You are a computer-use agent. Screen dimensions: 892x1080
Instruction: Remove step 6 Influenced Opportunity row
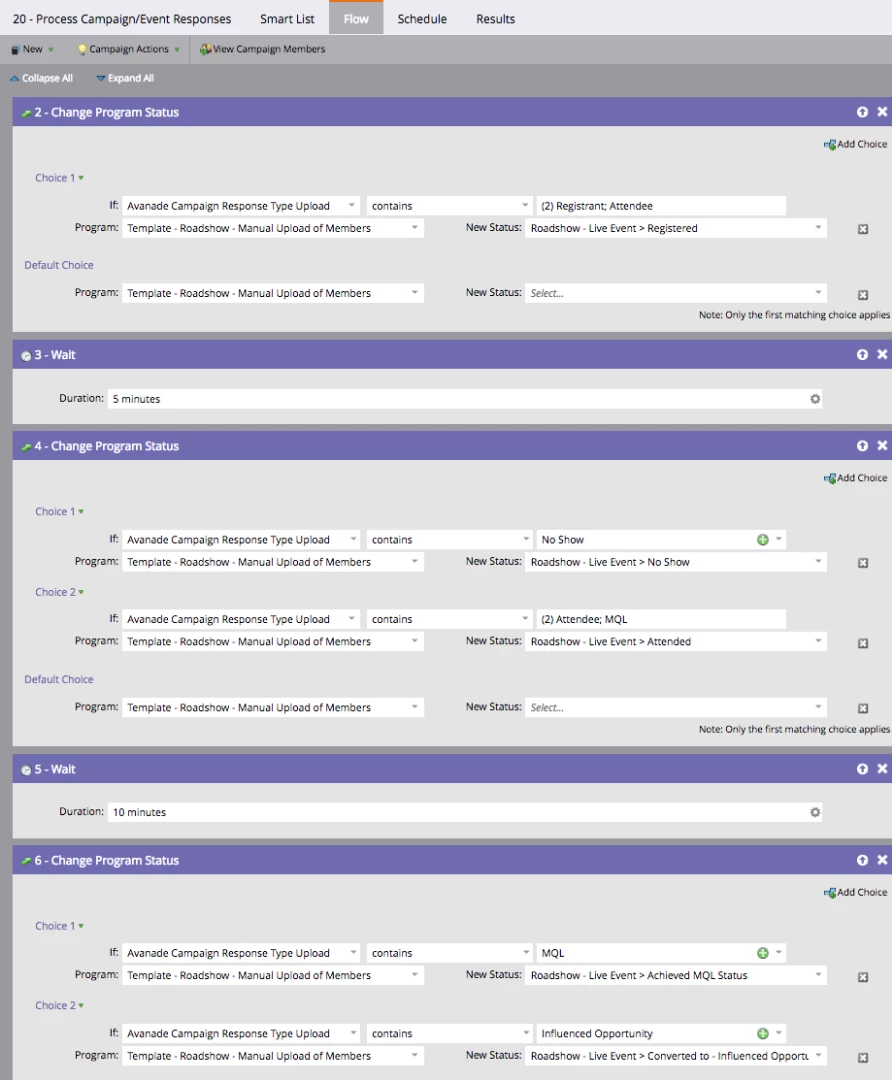(862, 1057)
